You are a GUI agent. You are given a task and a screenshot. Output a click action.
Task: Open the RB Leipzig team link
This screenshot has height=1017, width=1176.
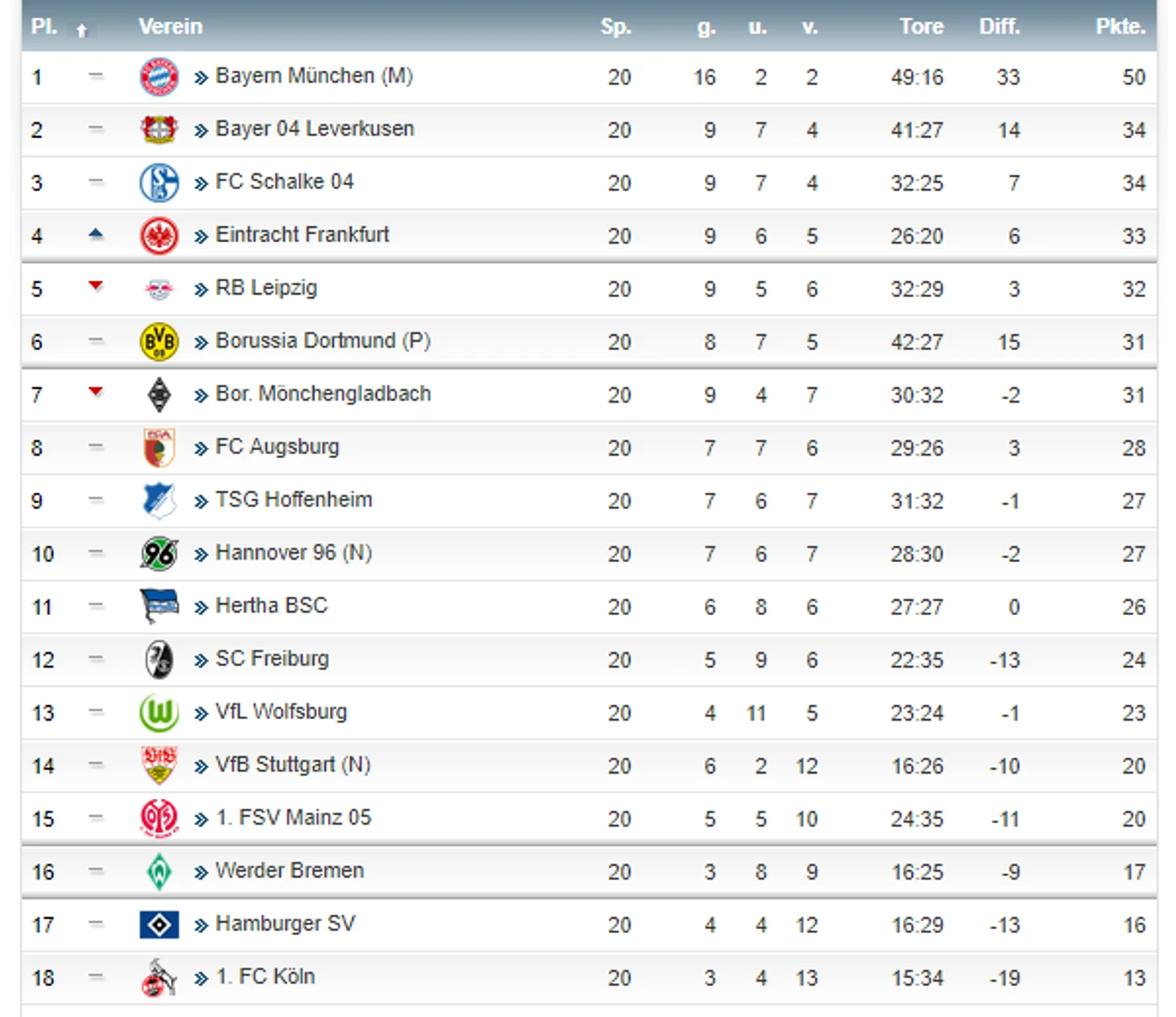[266, 288]
